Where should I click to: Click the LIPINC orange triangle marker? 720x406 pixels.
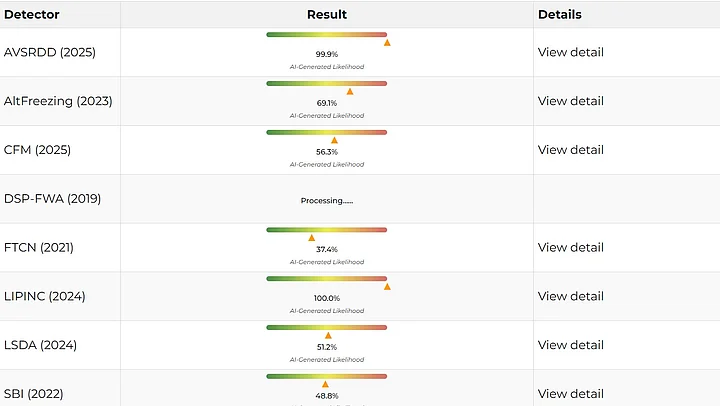[387, 287]
